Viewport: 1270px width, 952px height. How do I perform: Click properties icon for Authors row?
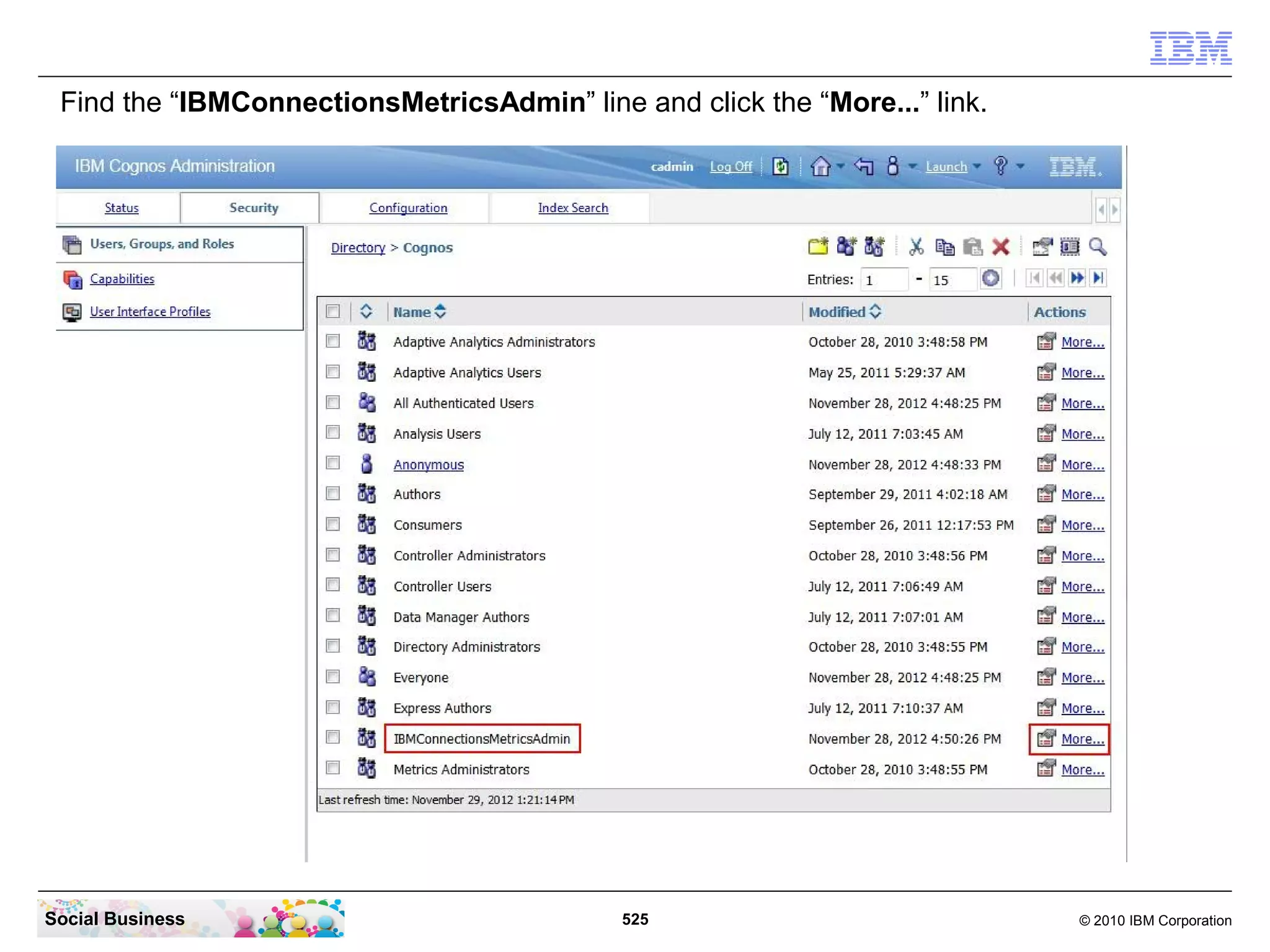1046,493
